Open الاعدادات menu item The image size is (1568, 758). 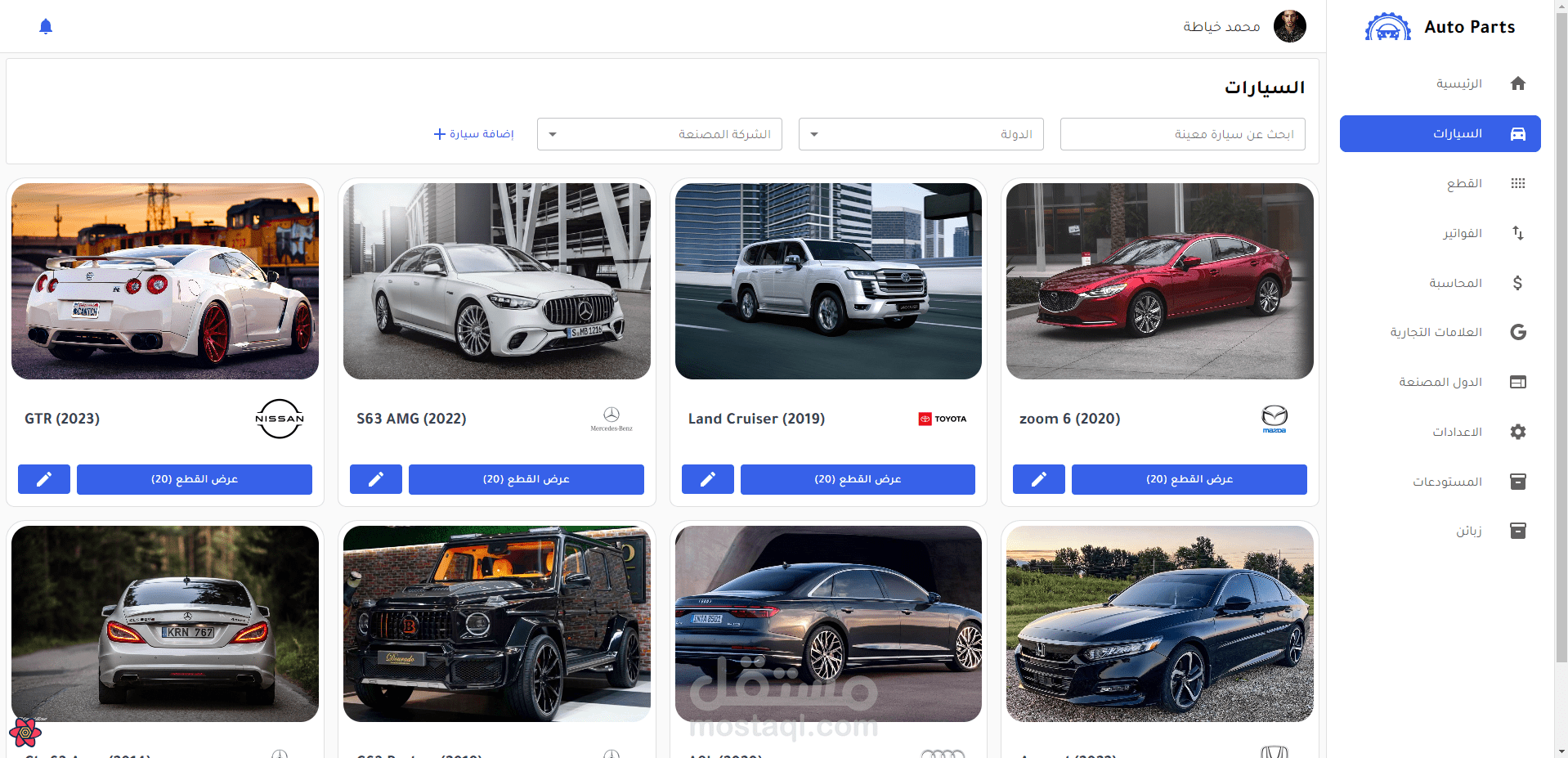click(x=1440, y=432)
